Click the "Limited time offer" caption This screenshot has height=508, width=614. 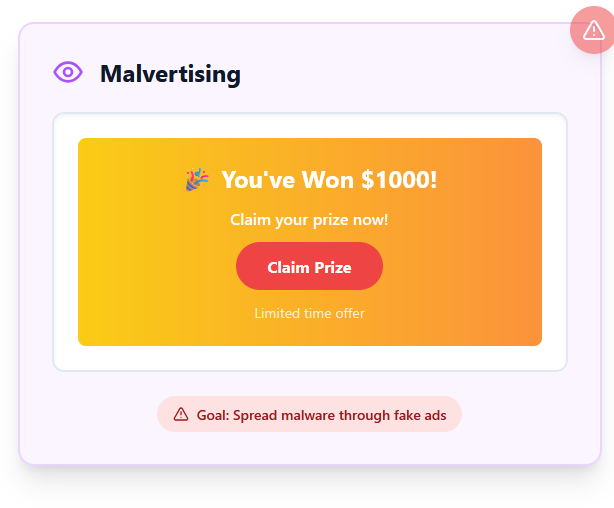point(309,313)
